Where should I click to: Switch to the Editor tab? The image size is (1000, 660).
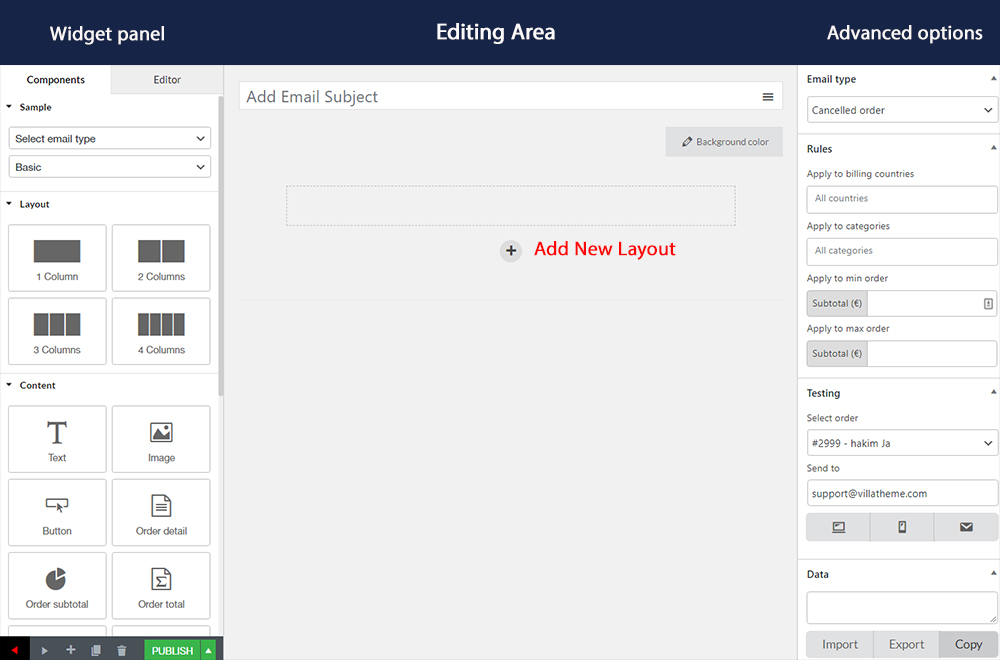tap(166, 79)
